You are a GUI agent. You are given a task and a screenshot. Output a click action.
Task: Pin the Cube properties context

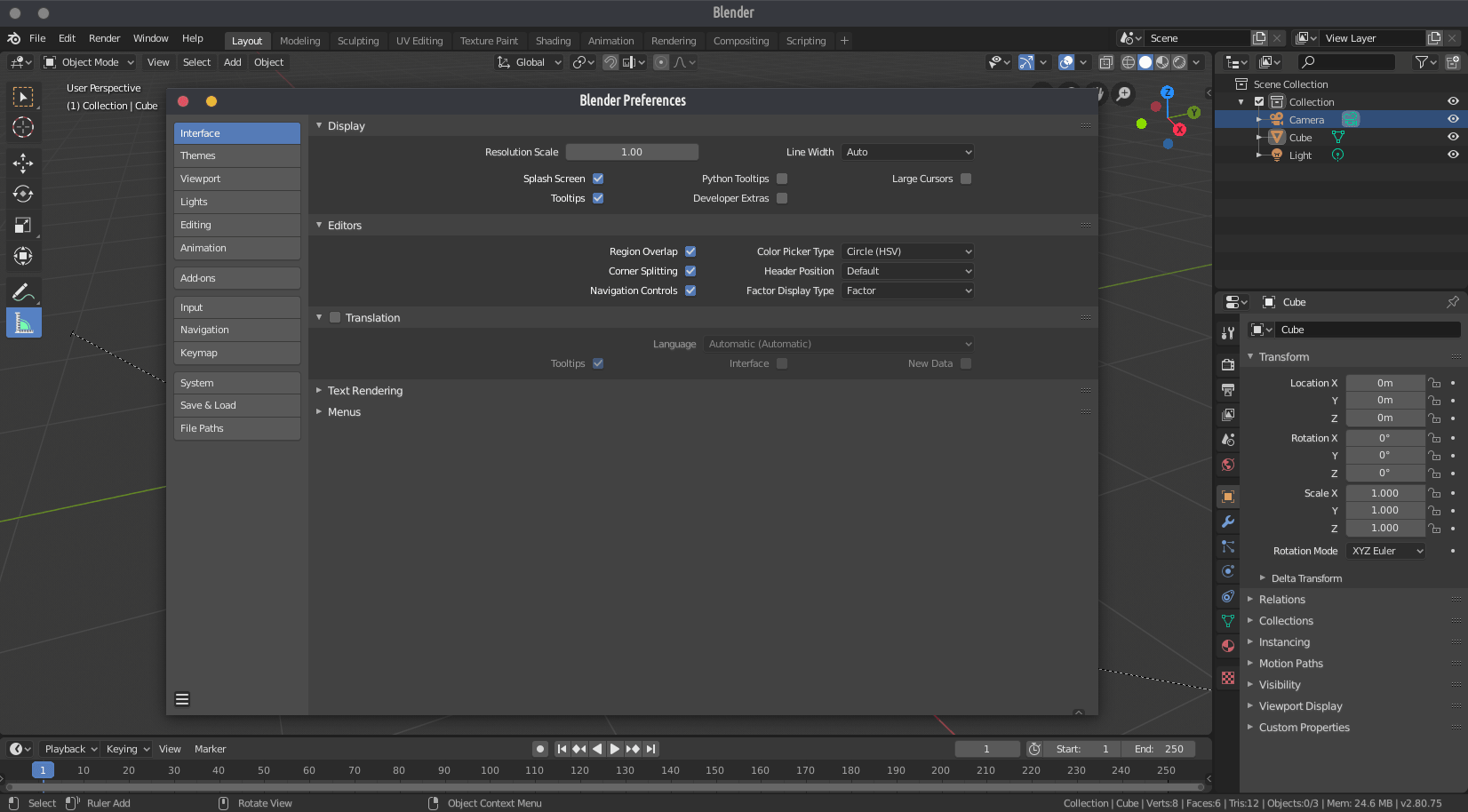[1453, 302]
